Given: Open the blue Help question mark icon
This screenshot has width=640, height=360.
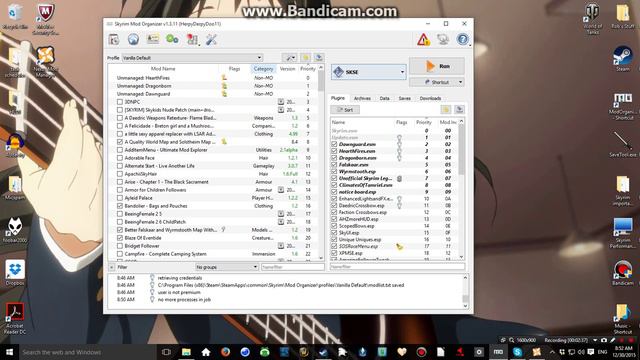Looking at the screenshot, I should [462, 40].
